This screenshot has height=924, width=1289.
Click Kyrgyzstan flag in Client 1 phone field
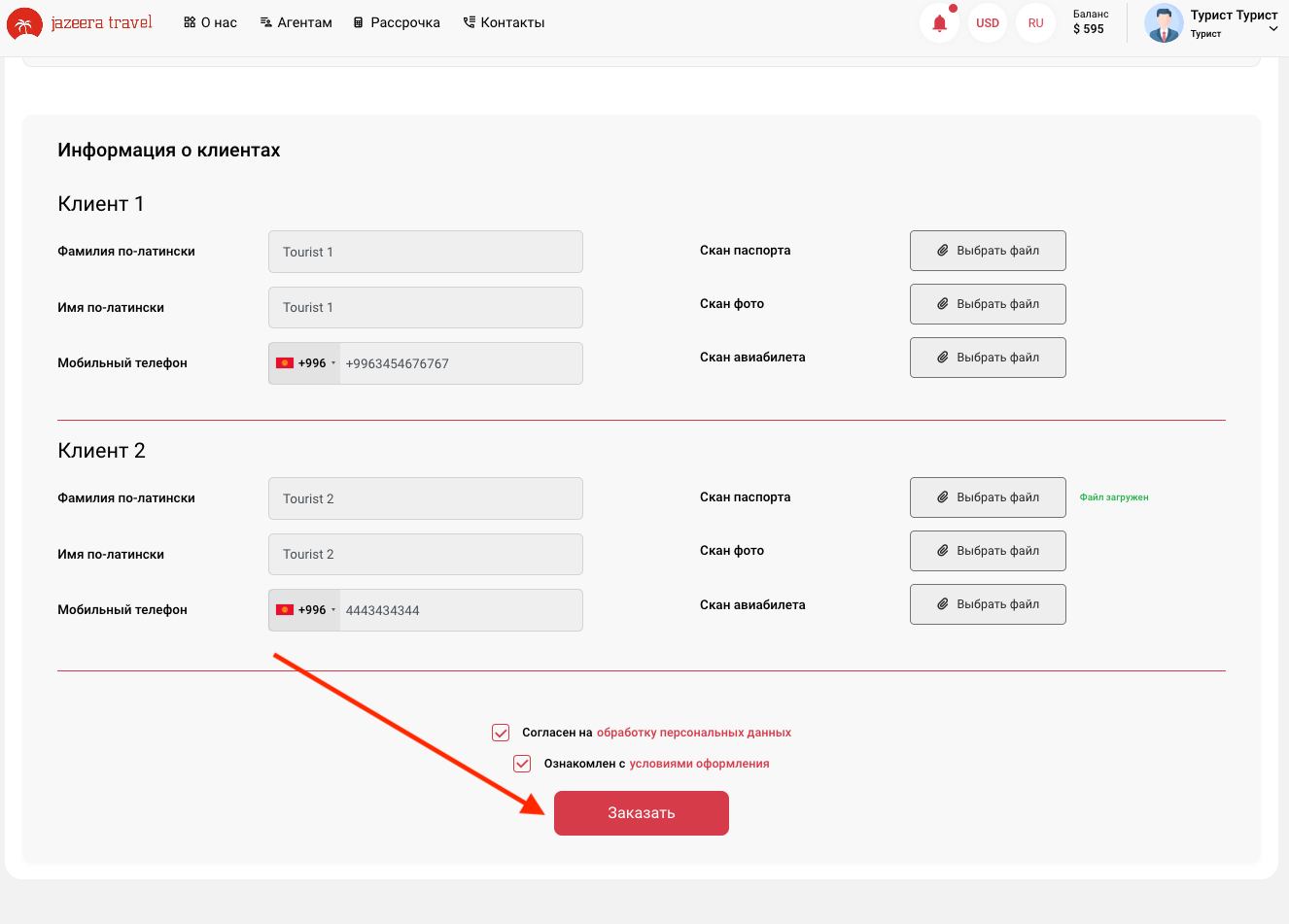285,363
